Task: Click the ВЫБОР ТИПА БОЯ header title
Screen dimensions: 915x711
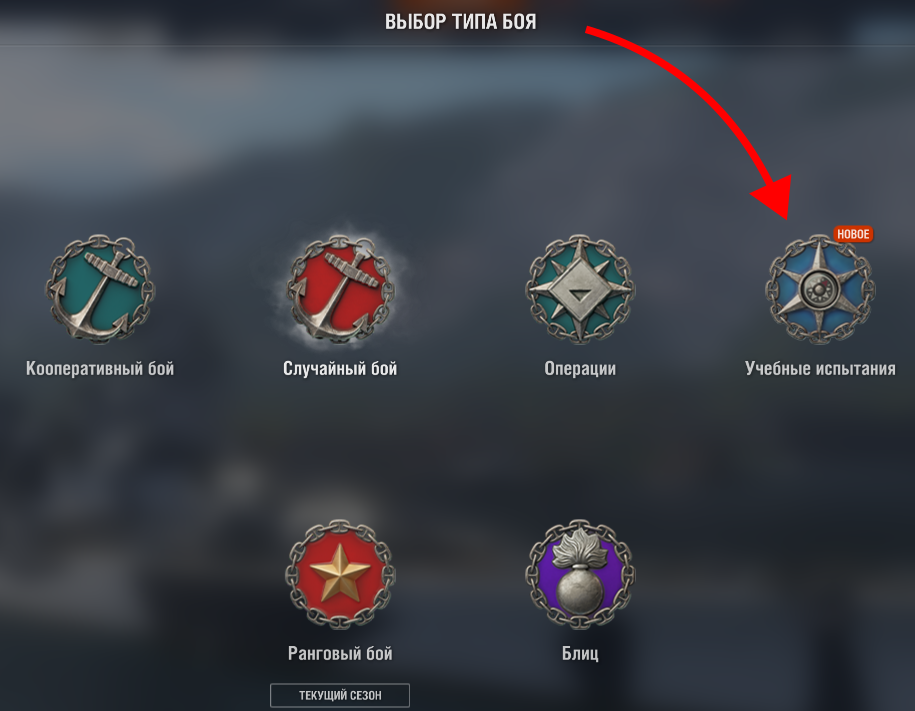Action: tap(460, 22)
